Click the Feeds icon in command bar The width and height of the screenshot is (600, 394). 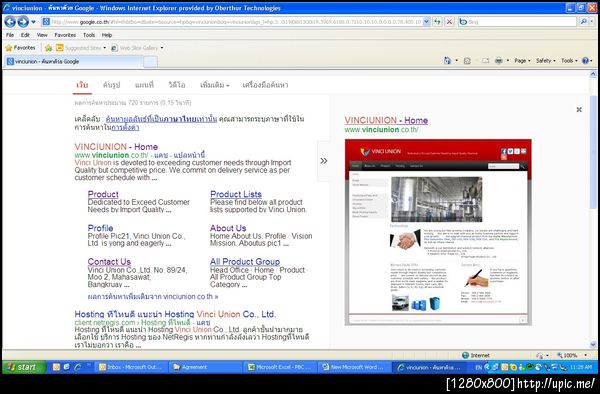point(467,60)
